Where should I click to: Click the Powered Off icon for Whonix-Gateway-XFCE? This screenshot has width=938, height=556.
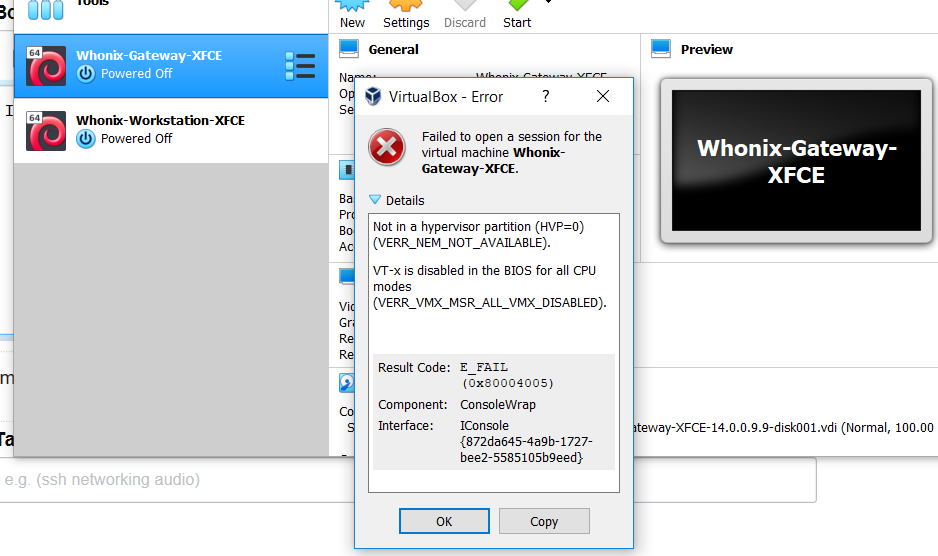pyautogui.click(x=86, y=74)
